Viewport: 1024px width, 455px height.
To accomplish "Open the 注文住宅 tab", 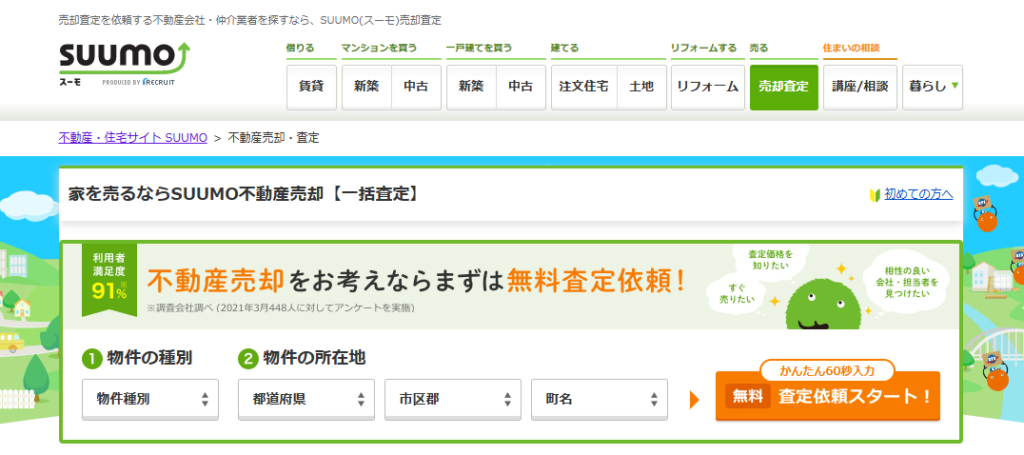I will click(x=584, y=87).
